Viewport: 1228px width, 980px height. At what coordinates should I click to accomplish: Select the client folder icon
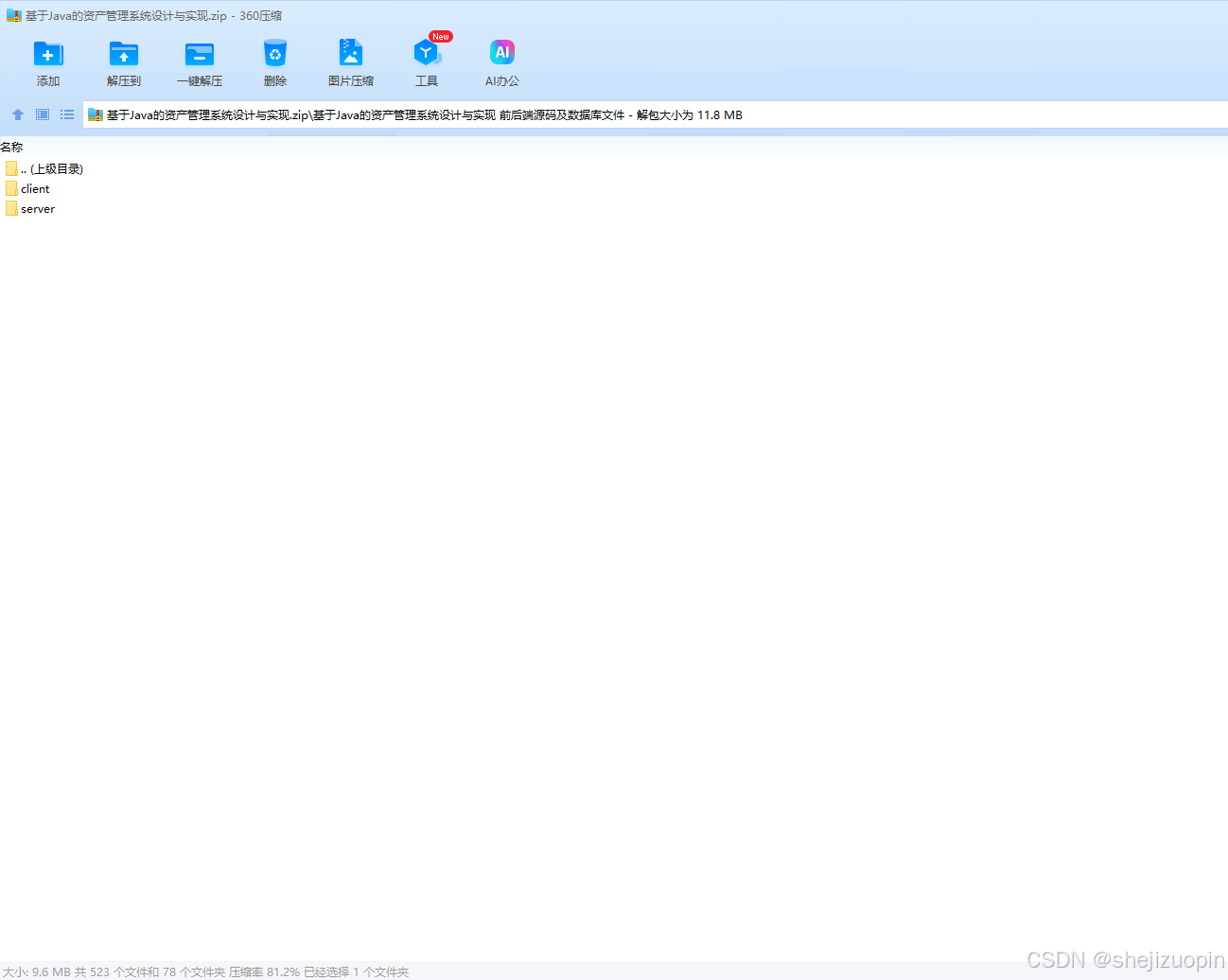[11, 188]
